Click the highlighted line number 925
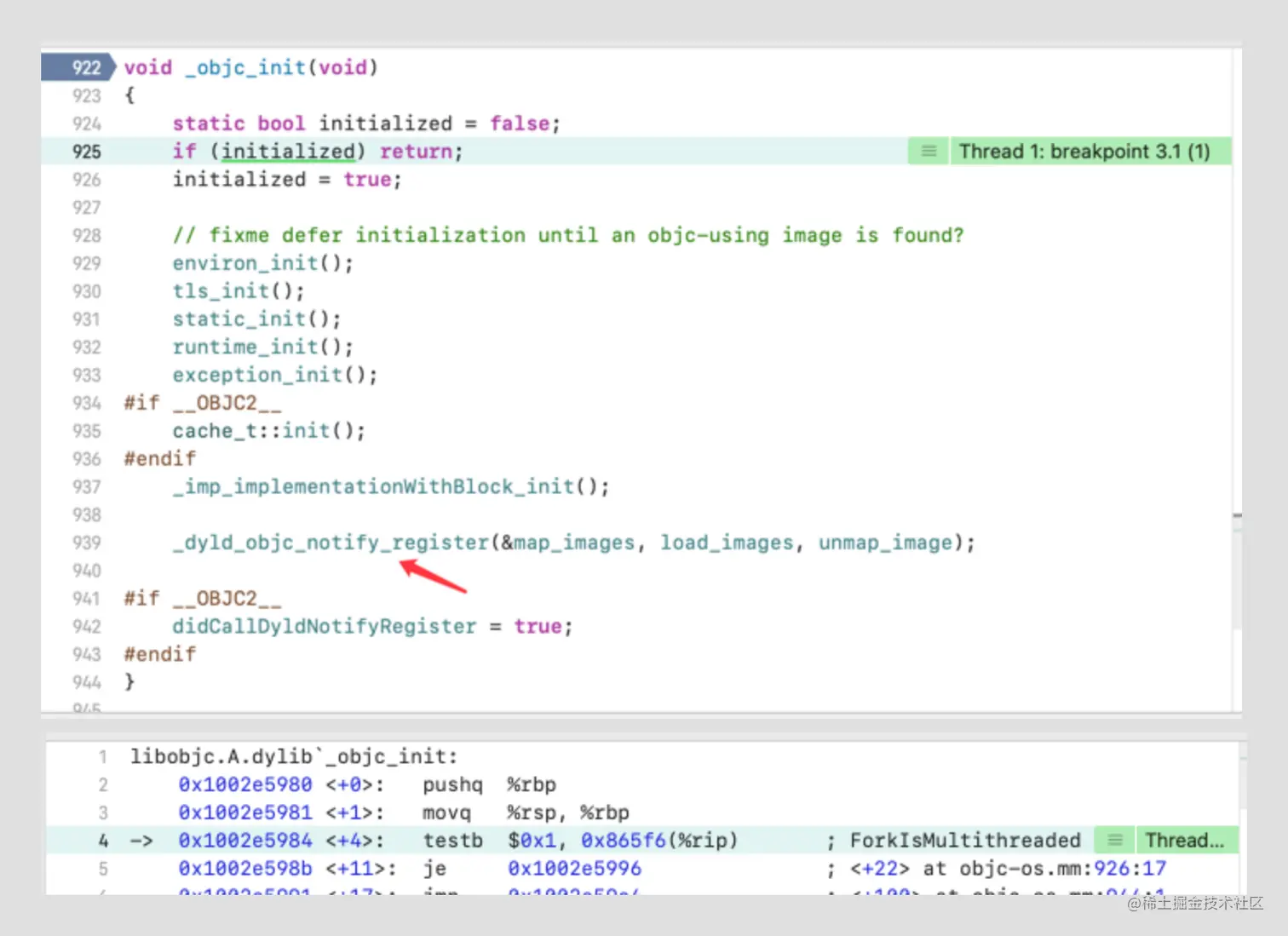 click(87, 152)
